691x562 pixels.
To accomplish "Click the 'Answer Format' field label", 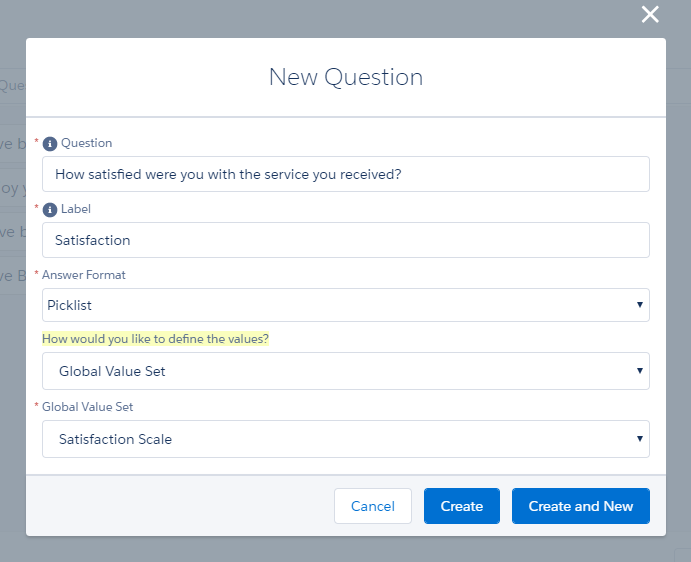I will (x=84, y=275).
